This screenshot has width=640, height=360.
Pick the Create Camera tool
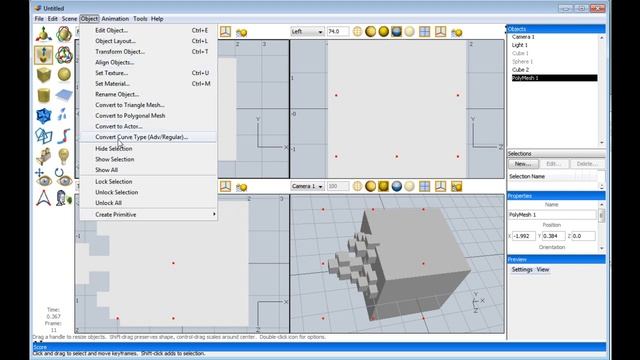(x=44, y=157)
